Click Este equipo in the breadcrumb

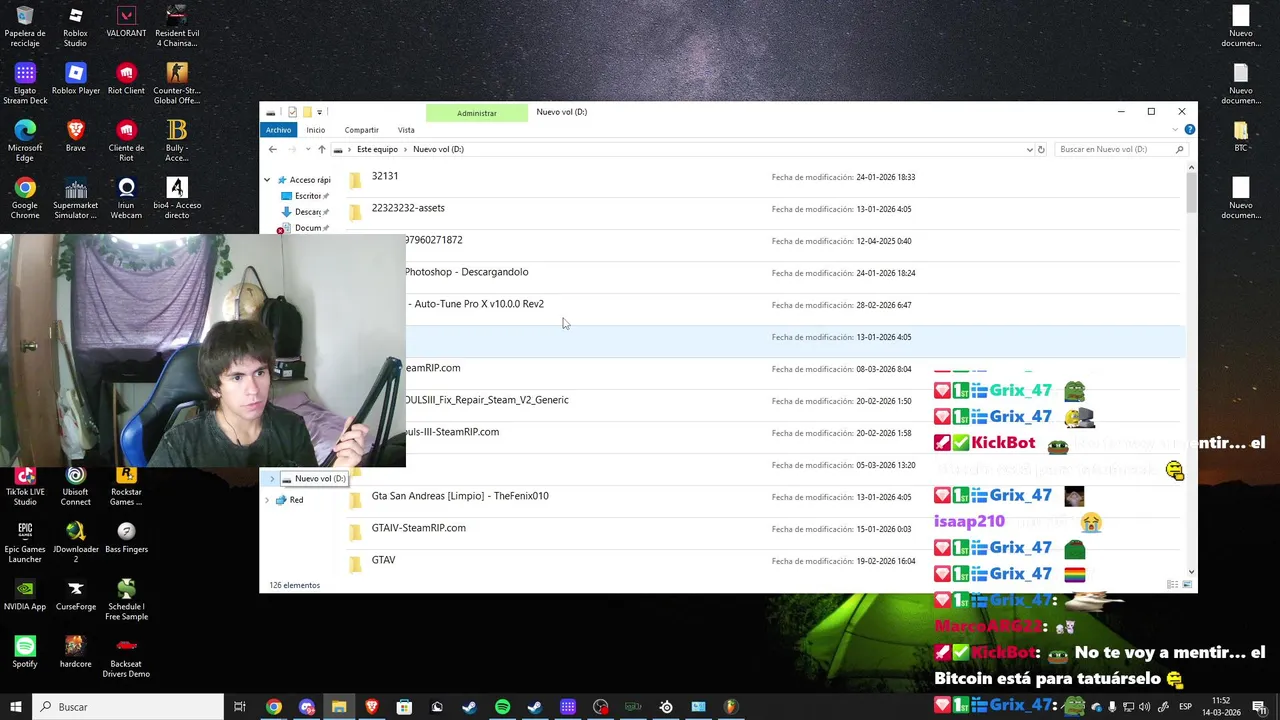(x=377, y=149)
